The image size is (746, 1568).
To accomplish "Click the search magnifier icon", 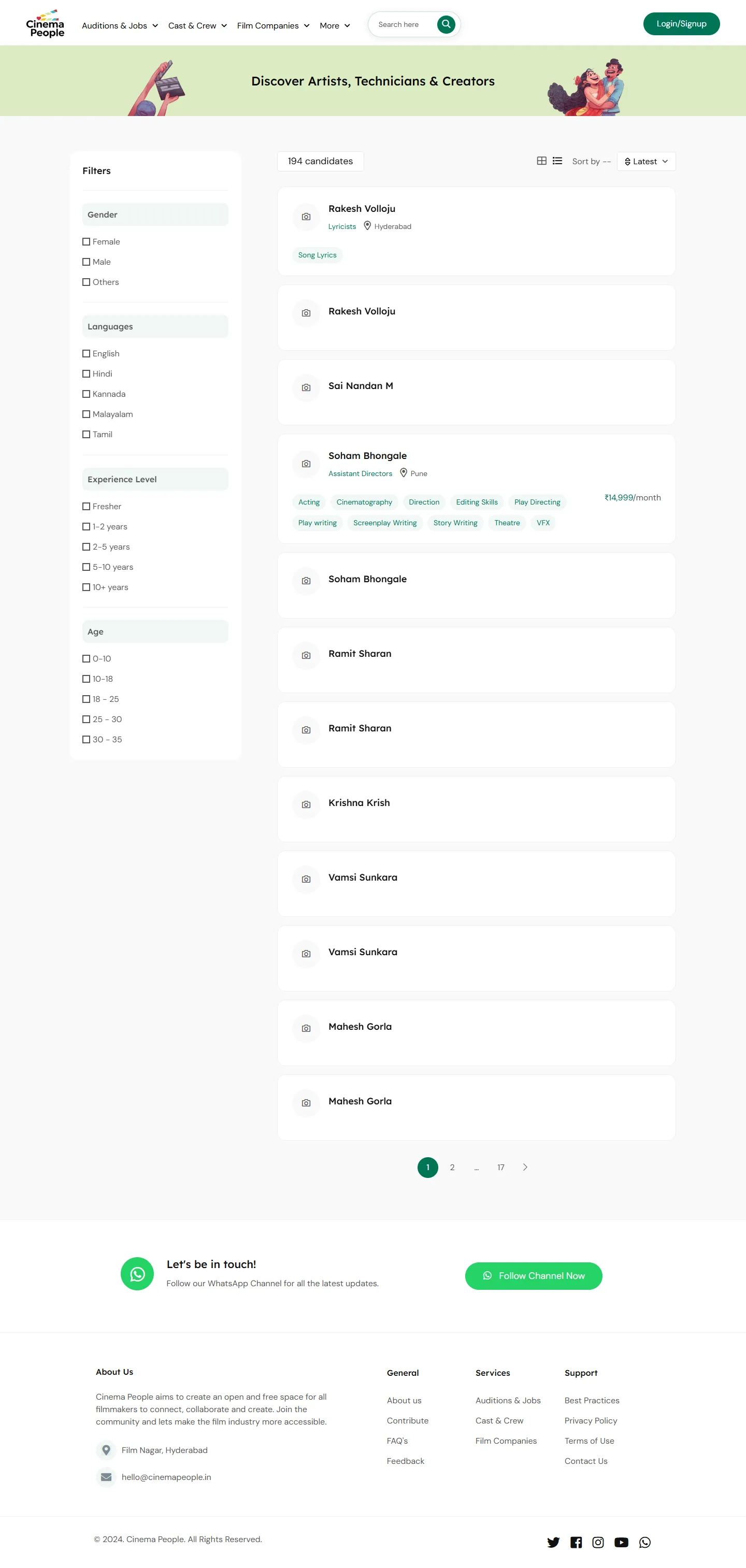I will pos(446,24).
